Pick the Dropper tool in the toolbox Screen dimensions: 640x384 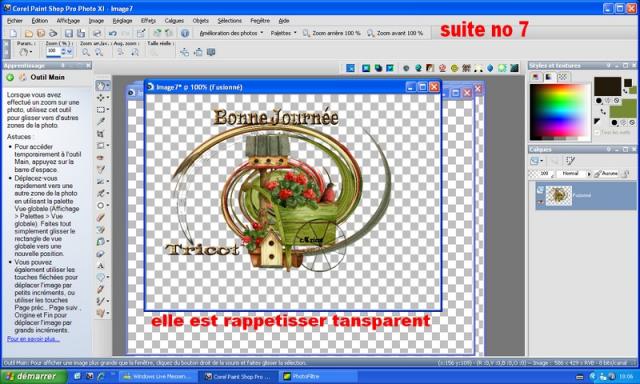100,121
